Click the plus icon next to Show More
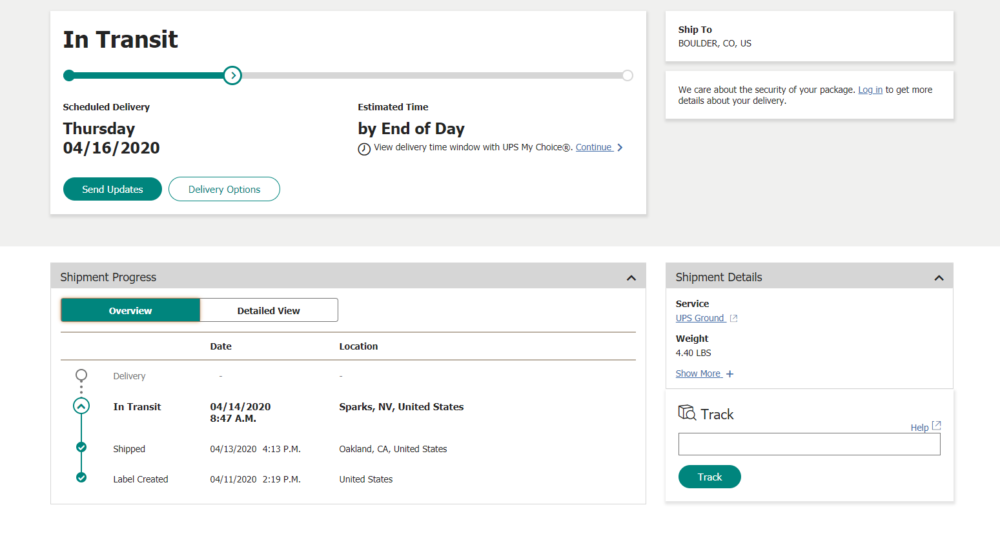 [730, 374]
